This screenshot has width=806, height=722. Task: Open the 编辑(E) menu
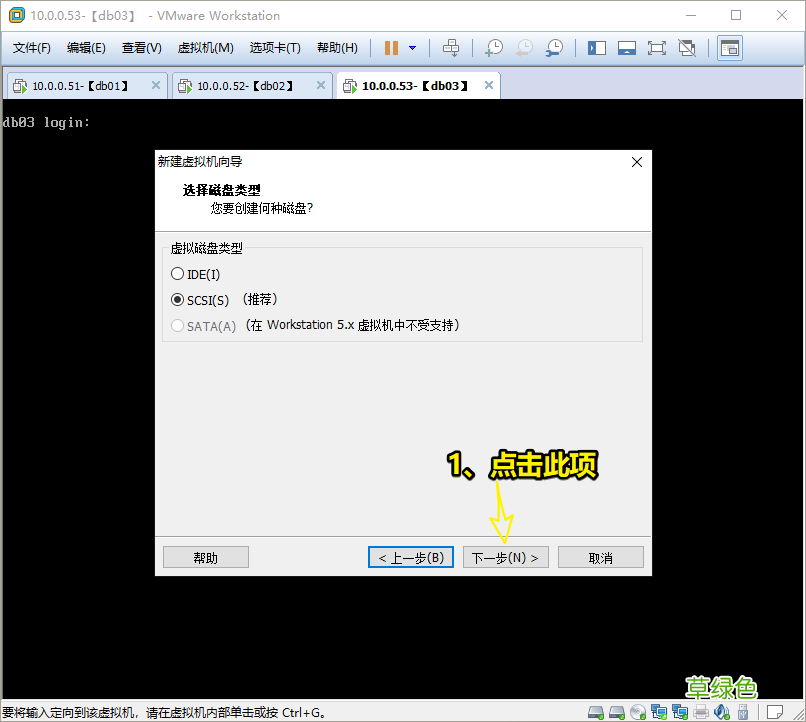(x=86, y=48)
